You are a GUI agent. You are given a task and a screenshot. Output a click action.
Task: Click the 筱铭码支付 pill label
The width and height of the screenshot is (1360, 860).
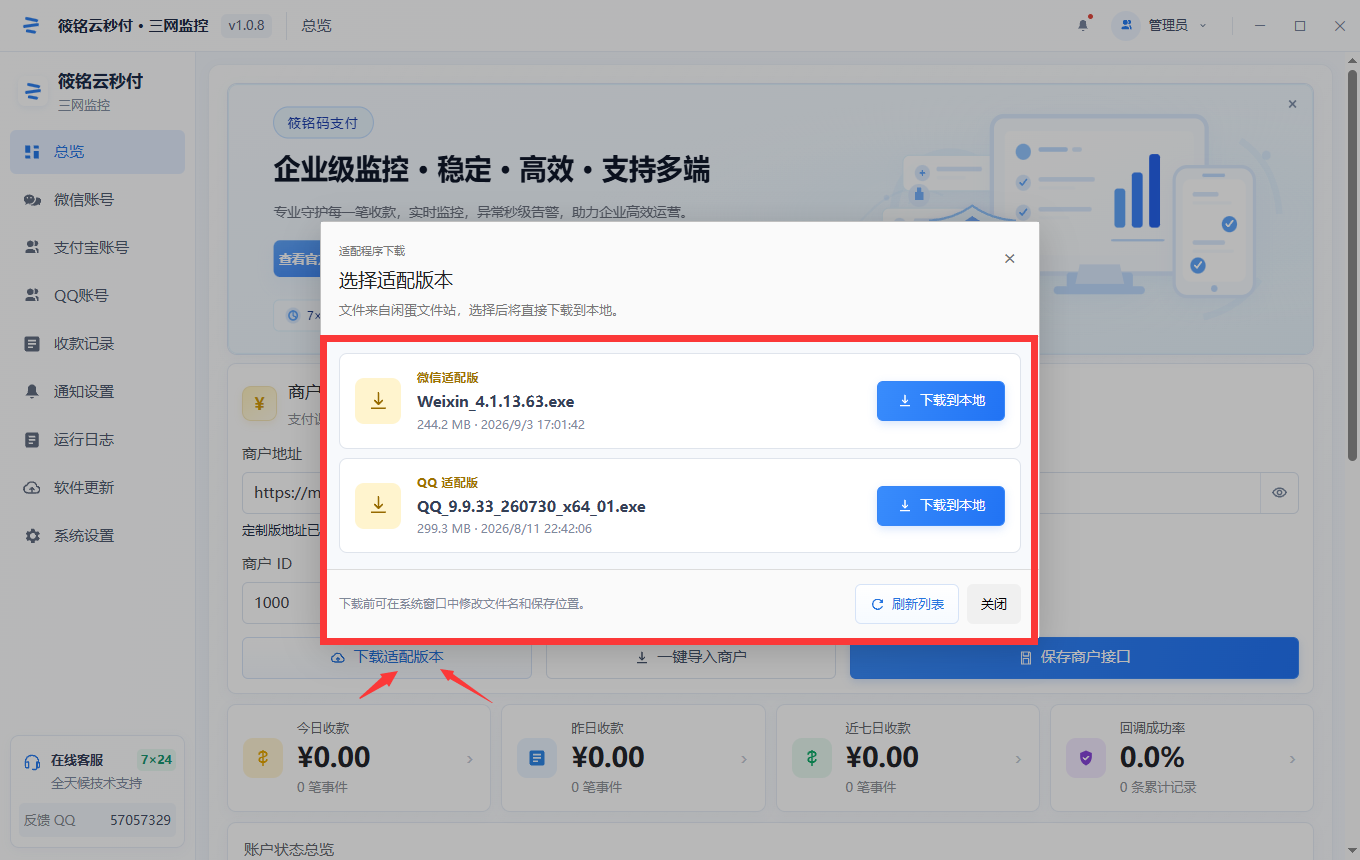tap(323, 123)
